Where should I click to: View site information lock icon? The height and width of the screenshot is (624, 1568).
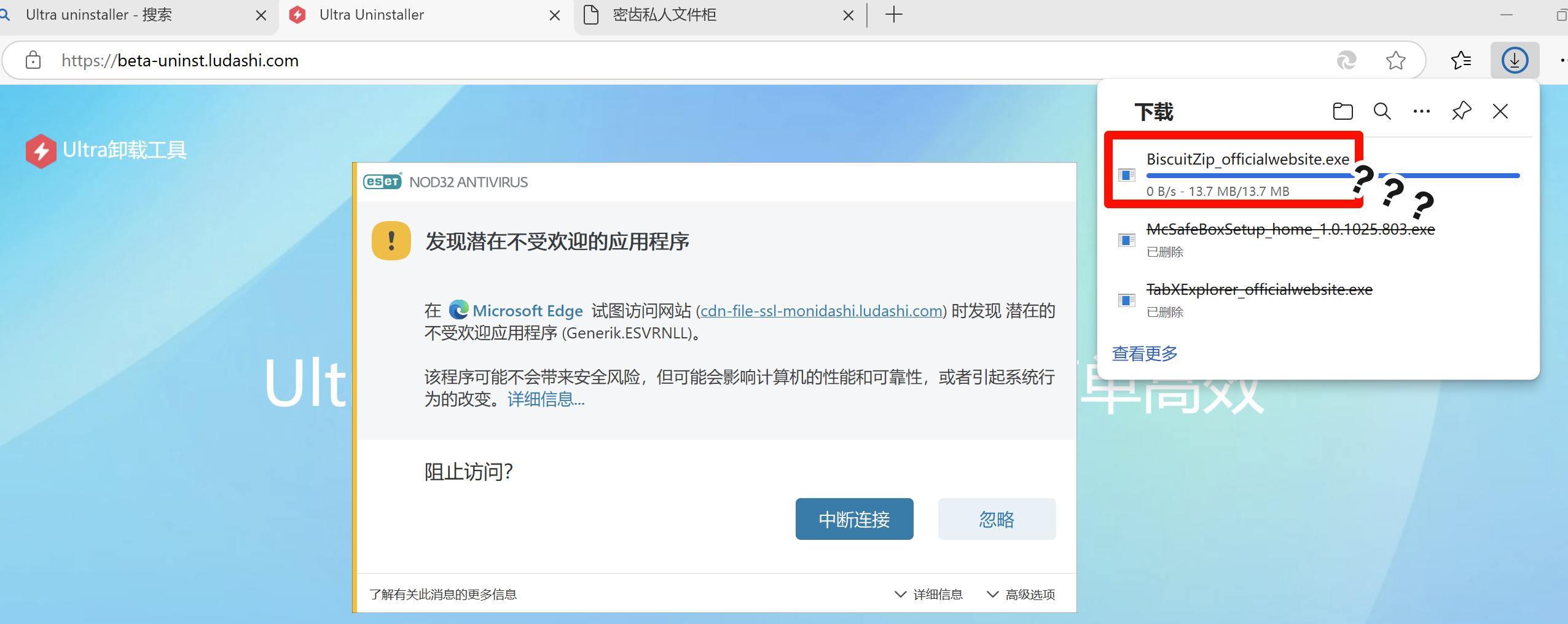tap(33, 60)
